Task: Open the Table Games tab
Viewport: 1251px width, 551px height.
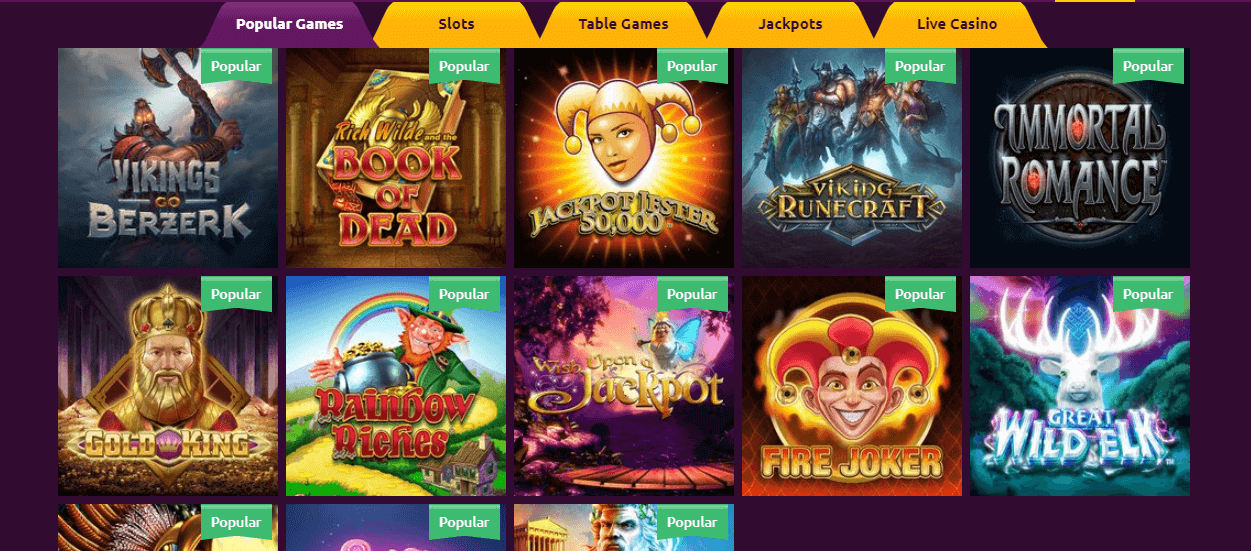Action: pyautogui.click(x=623, y=24)
